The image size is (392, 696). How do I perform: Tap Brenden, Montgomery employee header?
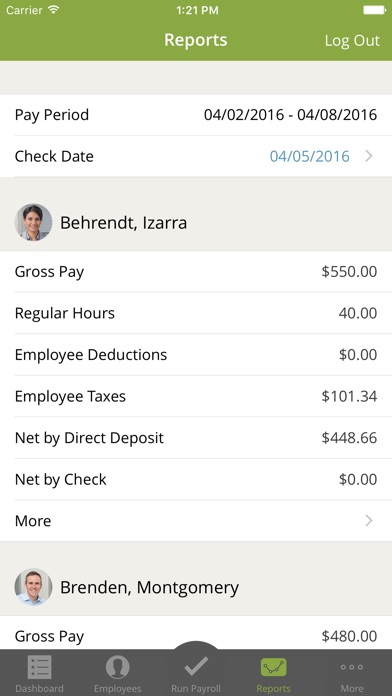[196, 587]
